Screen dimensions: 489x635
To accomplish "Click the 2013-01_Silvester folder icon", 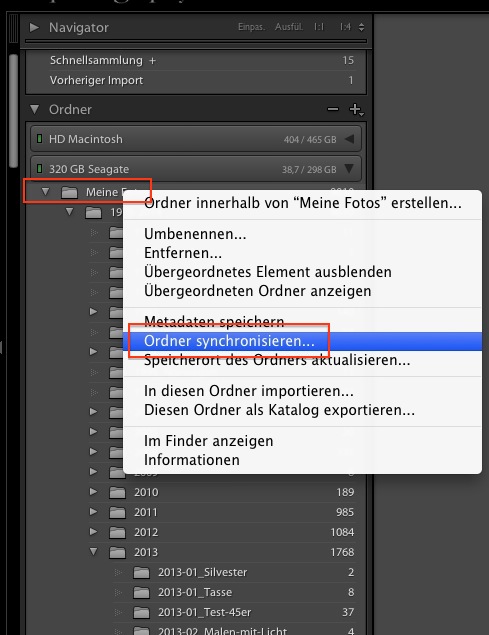I will click(x=141, y=572).
